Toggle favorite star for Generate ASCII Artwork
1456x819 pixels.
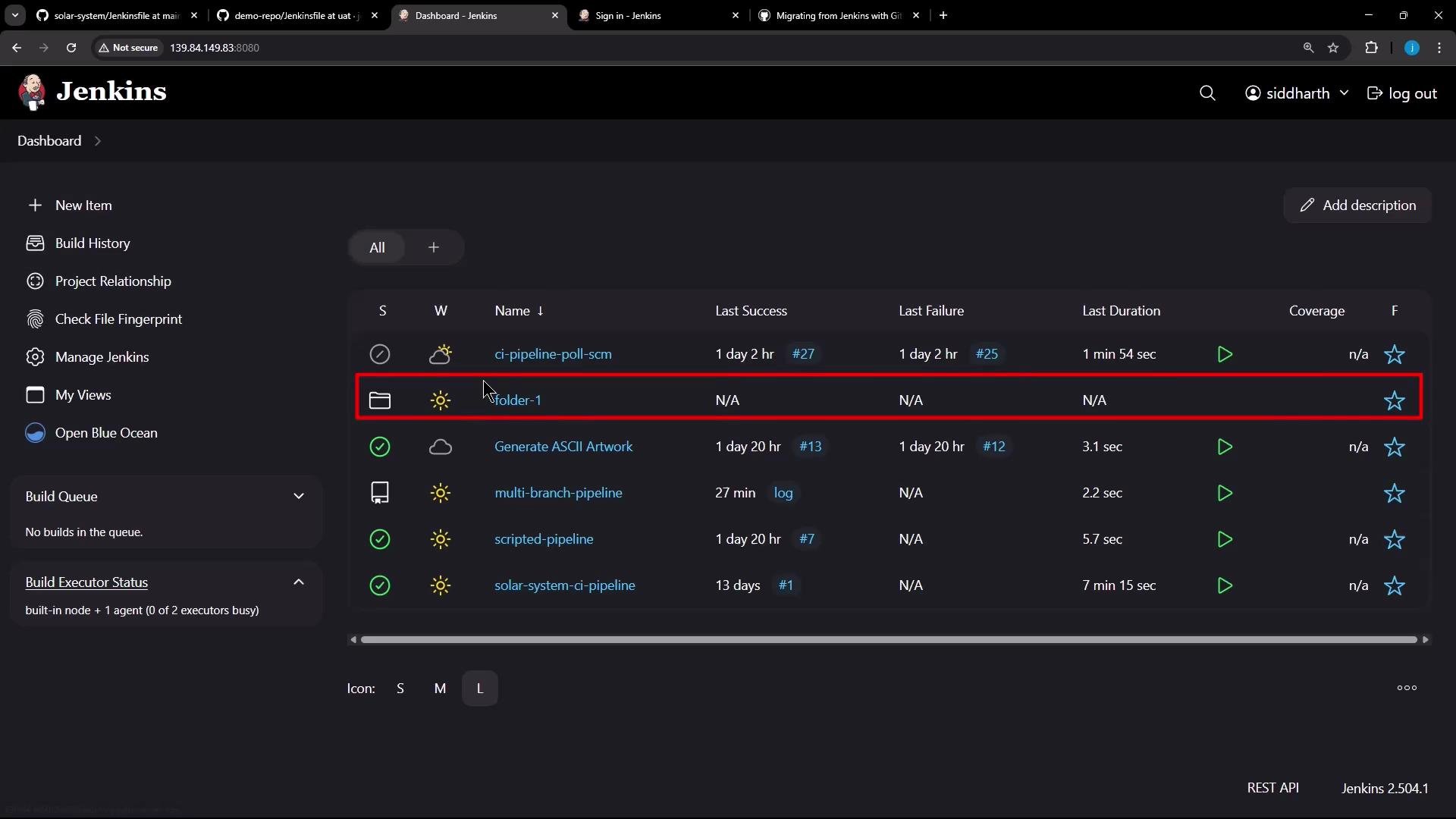(1395, 447)
